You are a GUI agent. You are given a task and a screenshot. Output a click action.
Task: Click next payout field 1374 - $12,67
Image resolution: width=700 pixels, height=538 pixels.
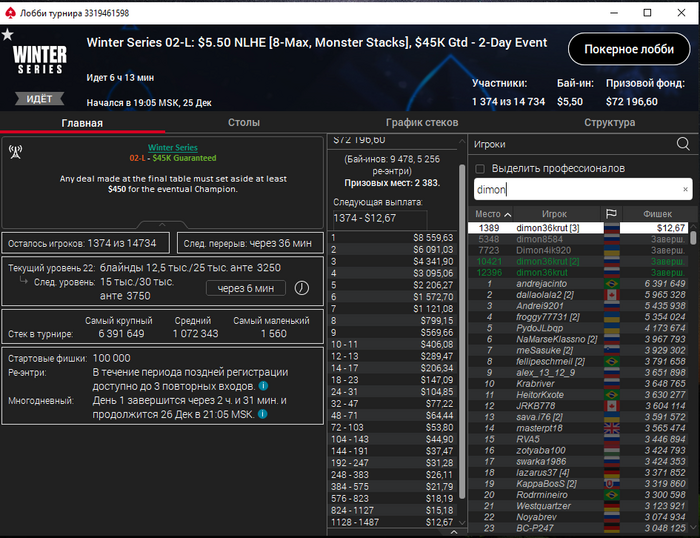(x=380, y=218)
